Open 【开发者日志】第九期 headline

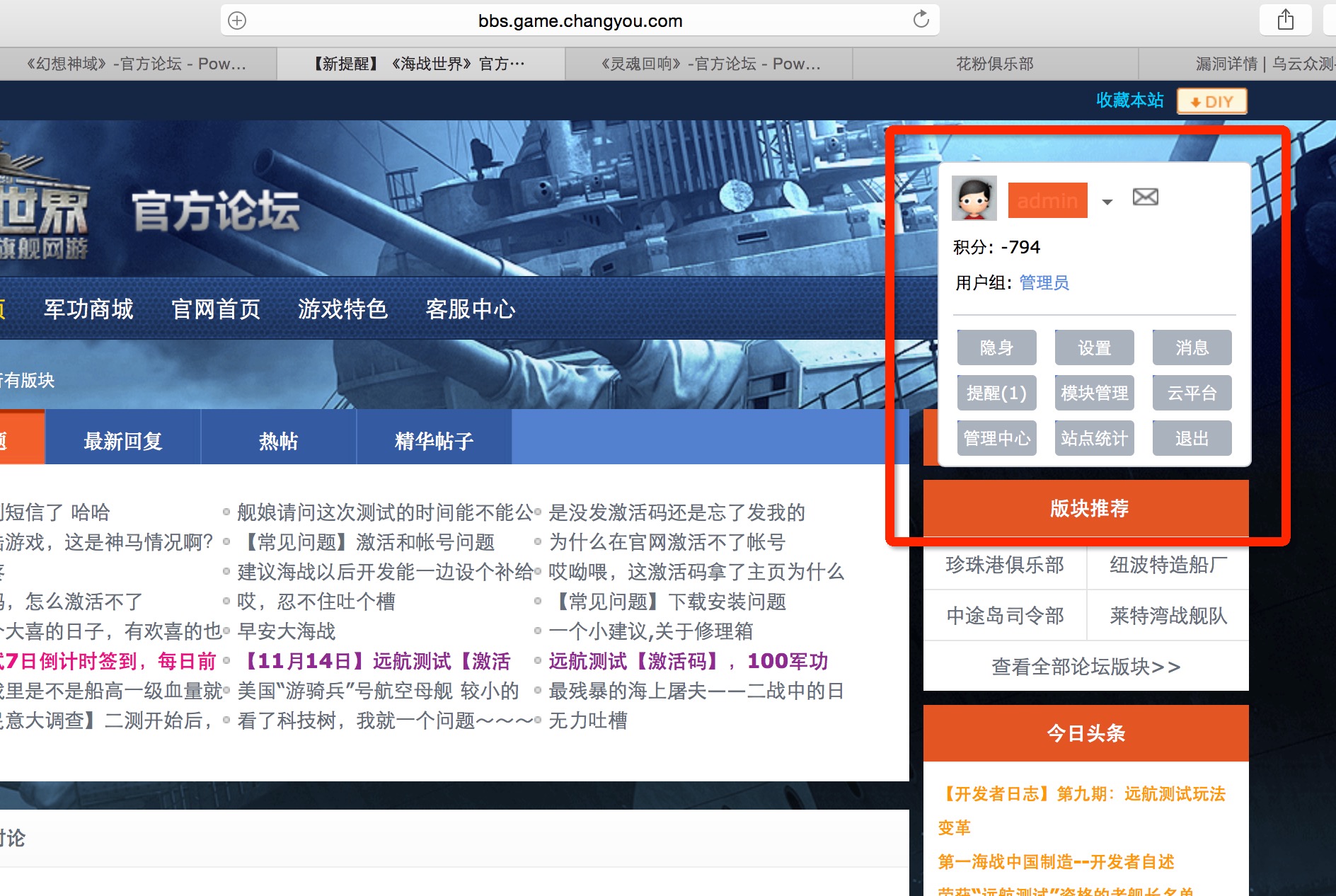(1082, 810)
